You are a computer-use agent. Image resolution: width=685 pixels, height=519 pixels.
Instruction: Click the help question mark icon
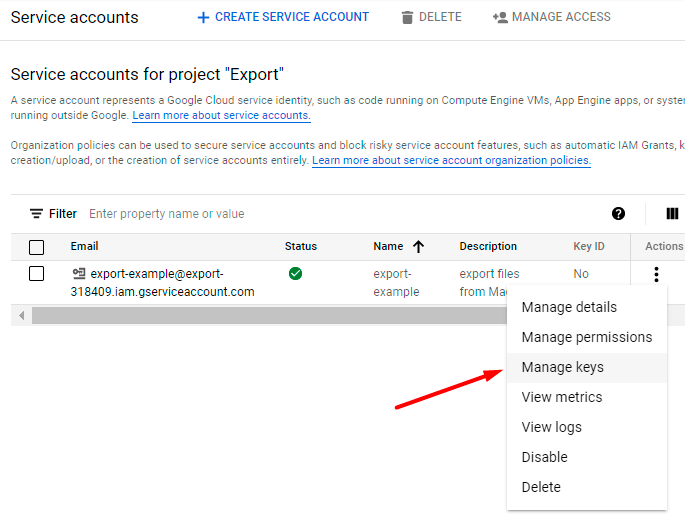618,213
